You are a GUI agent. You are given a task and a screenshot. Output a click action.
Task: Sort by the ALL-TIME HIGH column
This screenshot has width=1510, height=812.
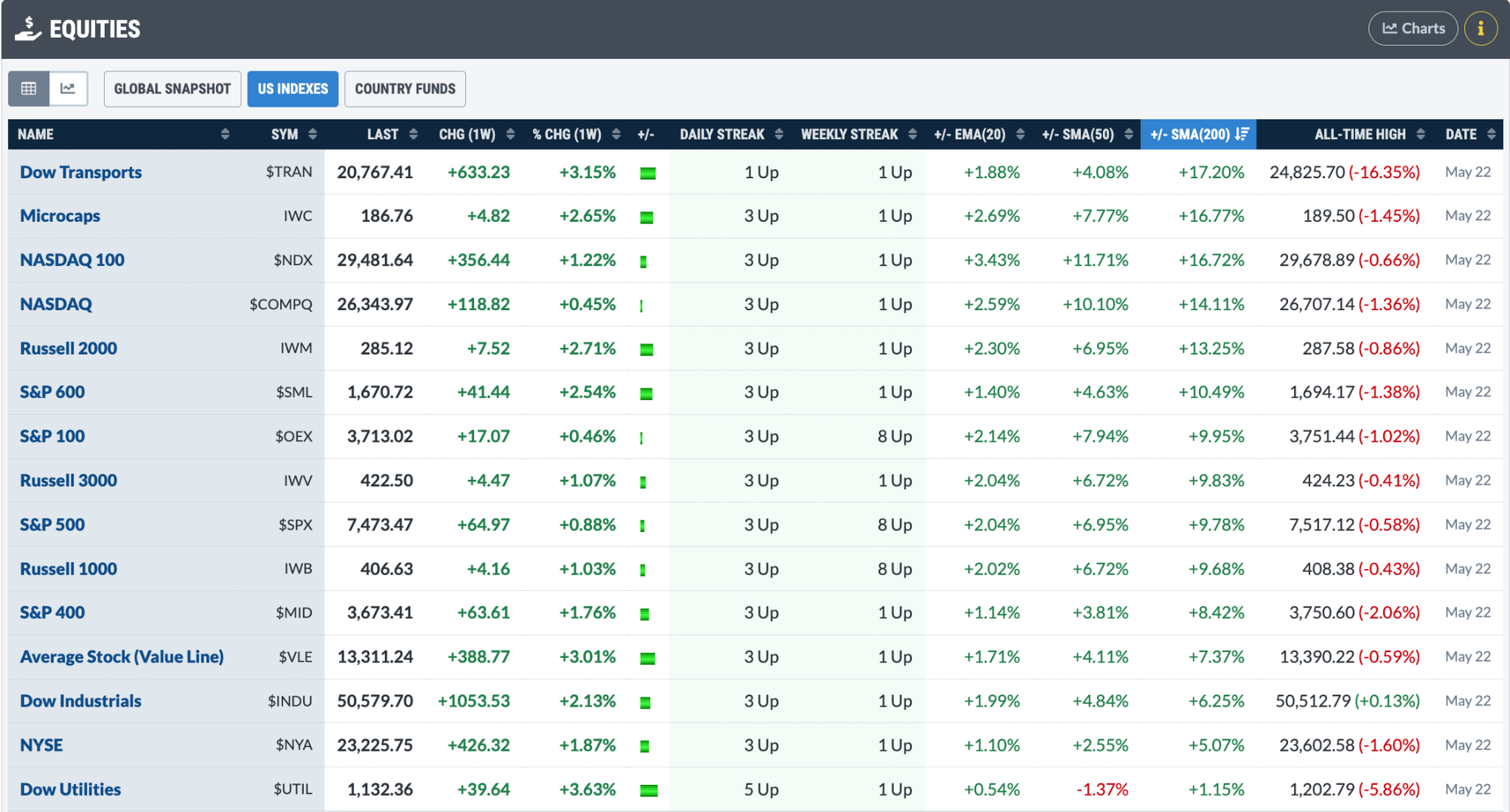(x=1368, y=134)
